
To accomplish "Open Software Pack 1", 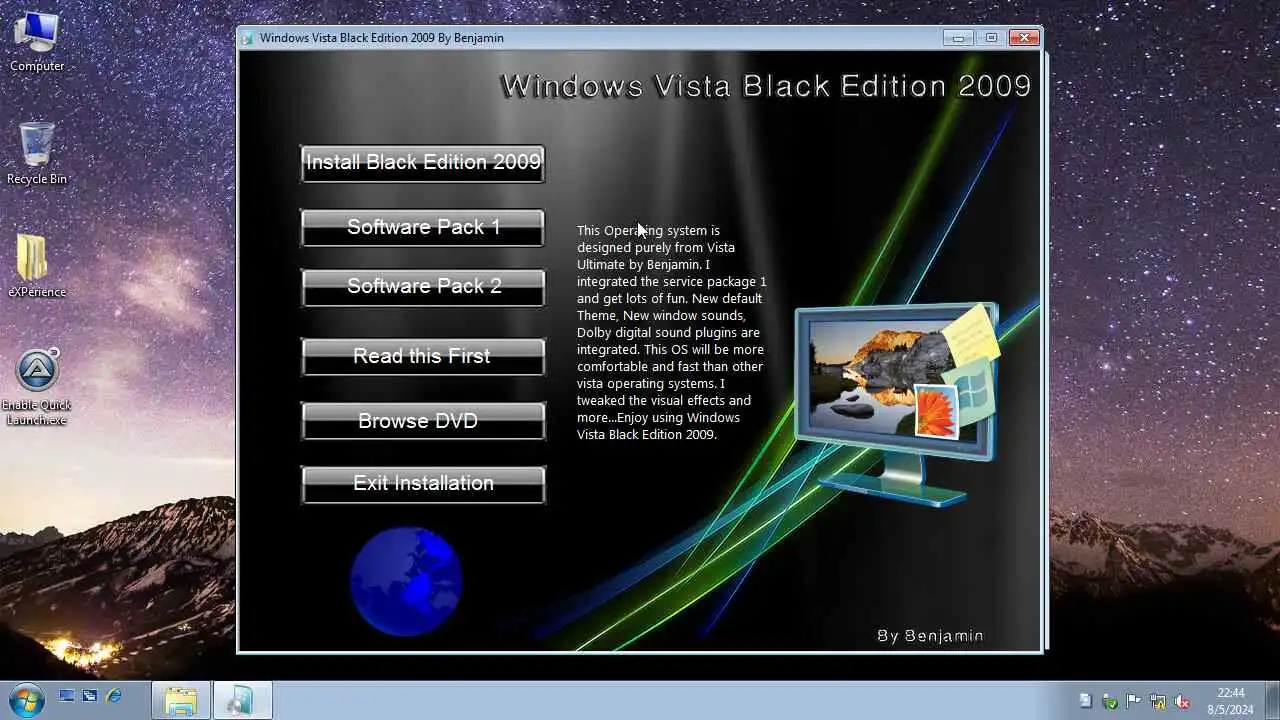I will click(x=423, y=227).
